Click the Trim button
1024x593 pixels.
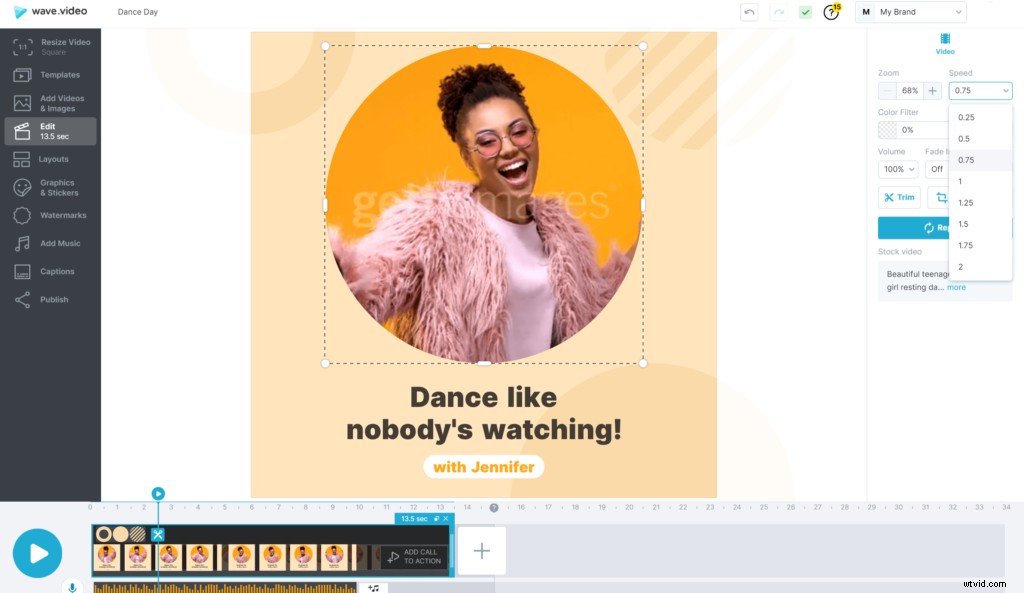(899, 198)
